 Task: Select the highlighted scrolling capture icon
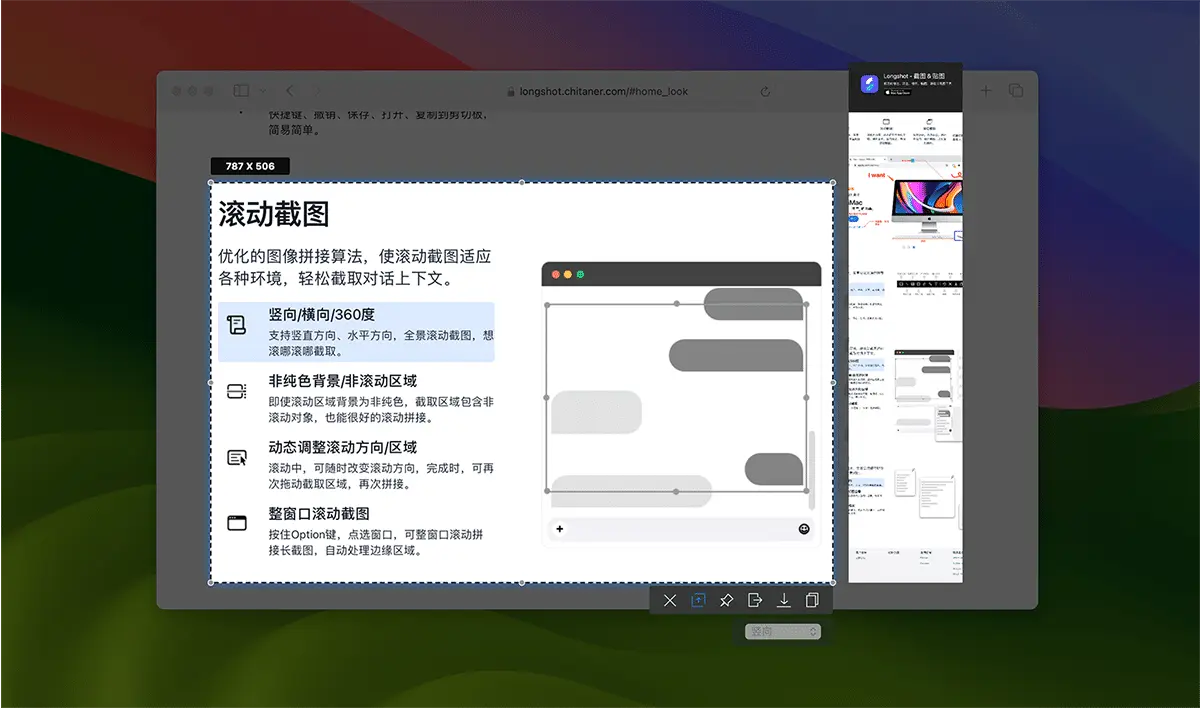click(698, 600)
